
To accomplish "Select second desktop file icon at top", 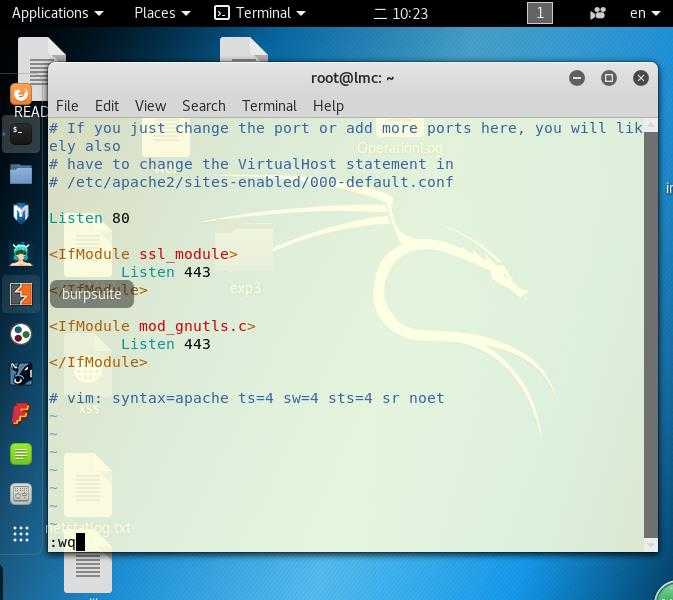I will [x=244, y=49].
